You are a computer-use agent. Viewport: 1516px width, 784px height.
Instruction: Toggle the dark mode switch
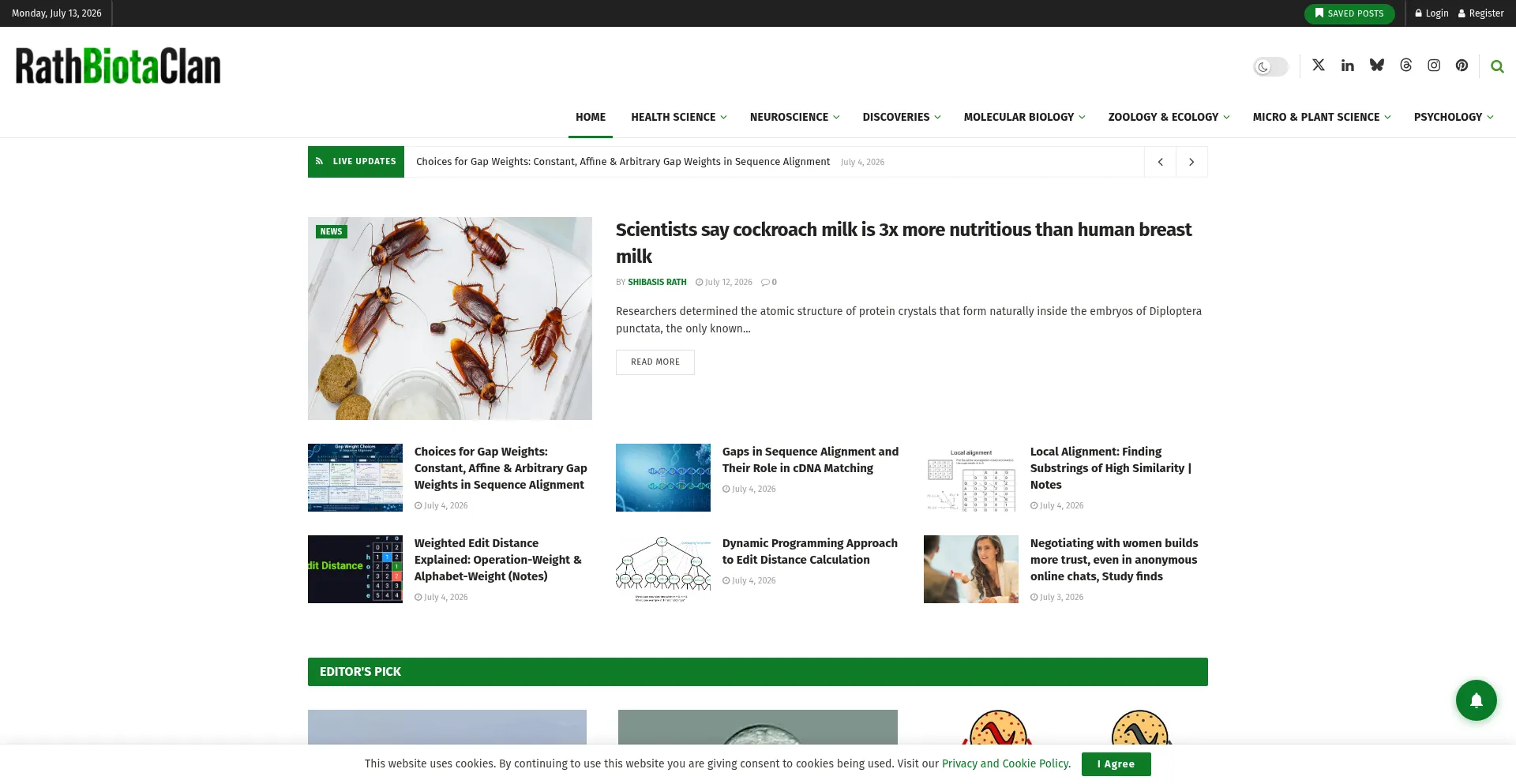[x=1270, y=66]
